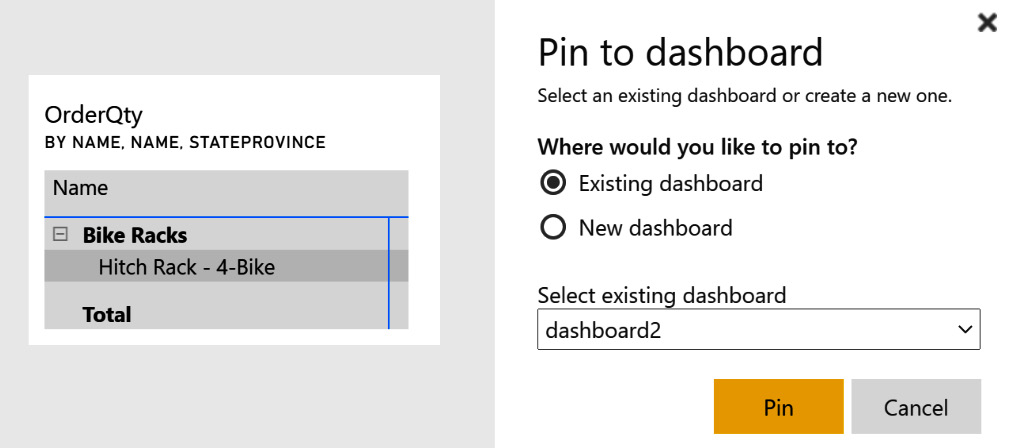This screenshot has height=448, width=1010.
Task: Click 'Where would you like to pin to?' text
Action: 698,147
